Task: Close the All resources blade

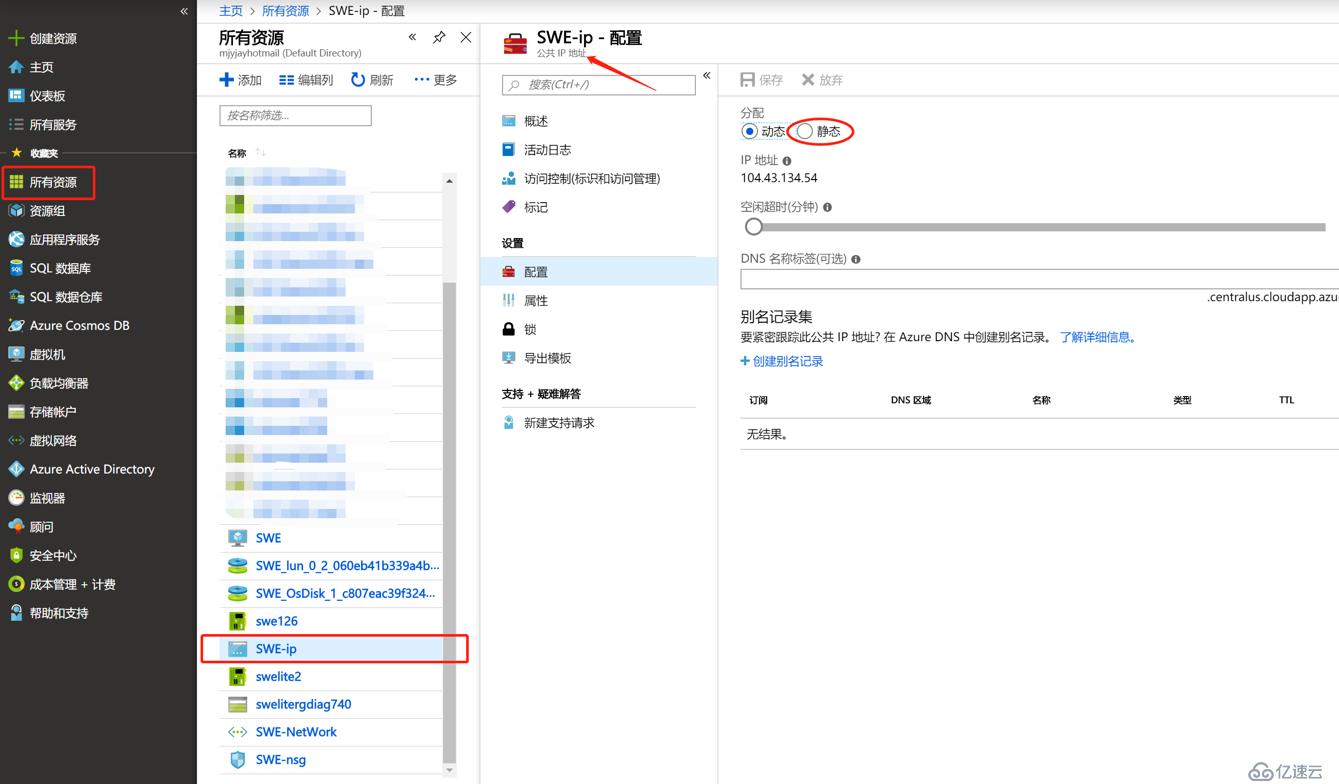Action: pyautogui.click(x=466, y=37)
